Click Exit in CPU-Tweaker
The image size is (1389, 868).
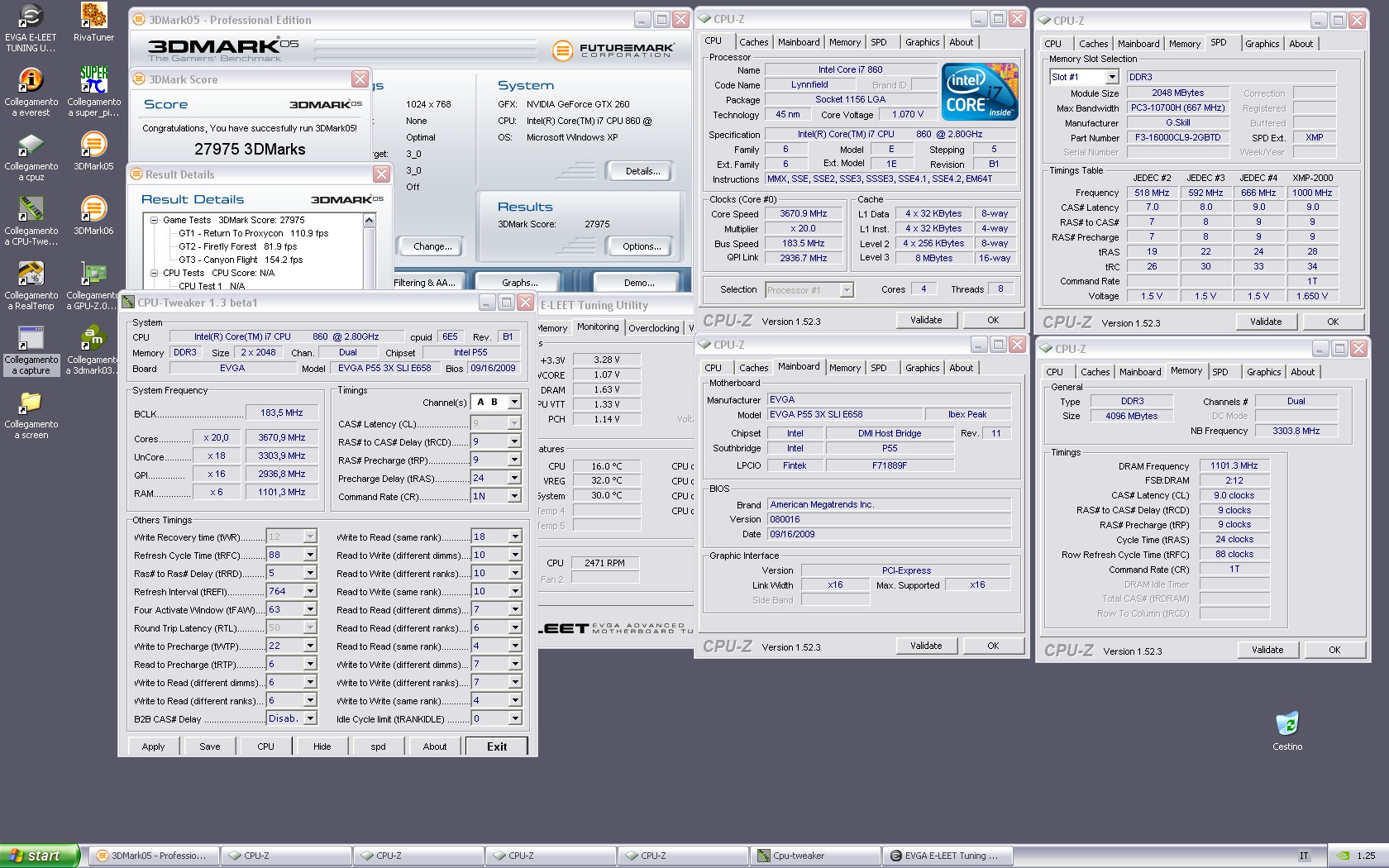[x=497, y=746]
